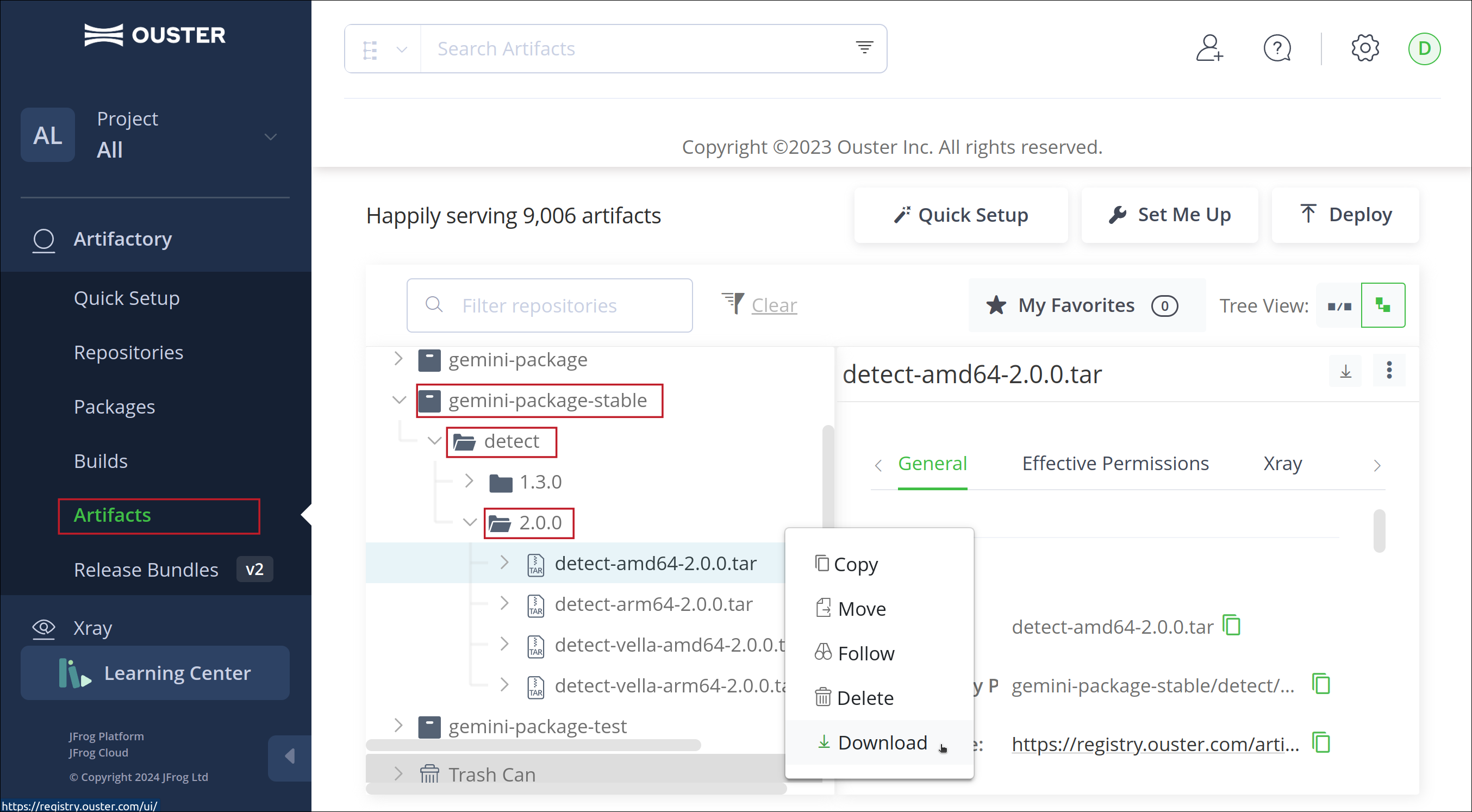Open the user profile avatar D
The image size is (1472, 812).
[x=1424, y=48]
